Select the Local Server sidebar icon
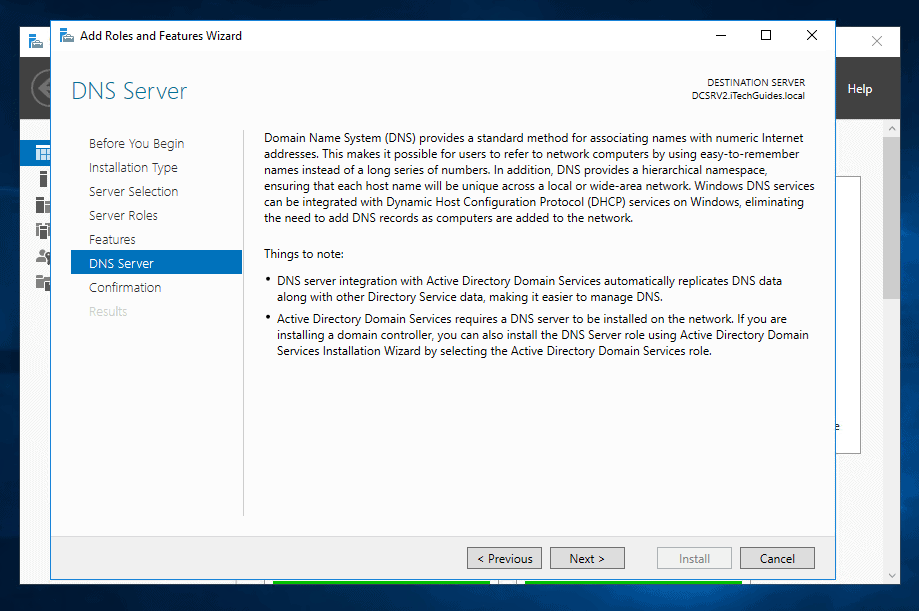The width and height of the screenshot is (919, 611). 43,178
